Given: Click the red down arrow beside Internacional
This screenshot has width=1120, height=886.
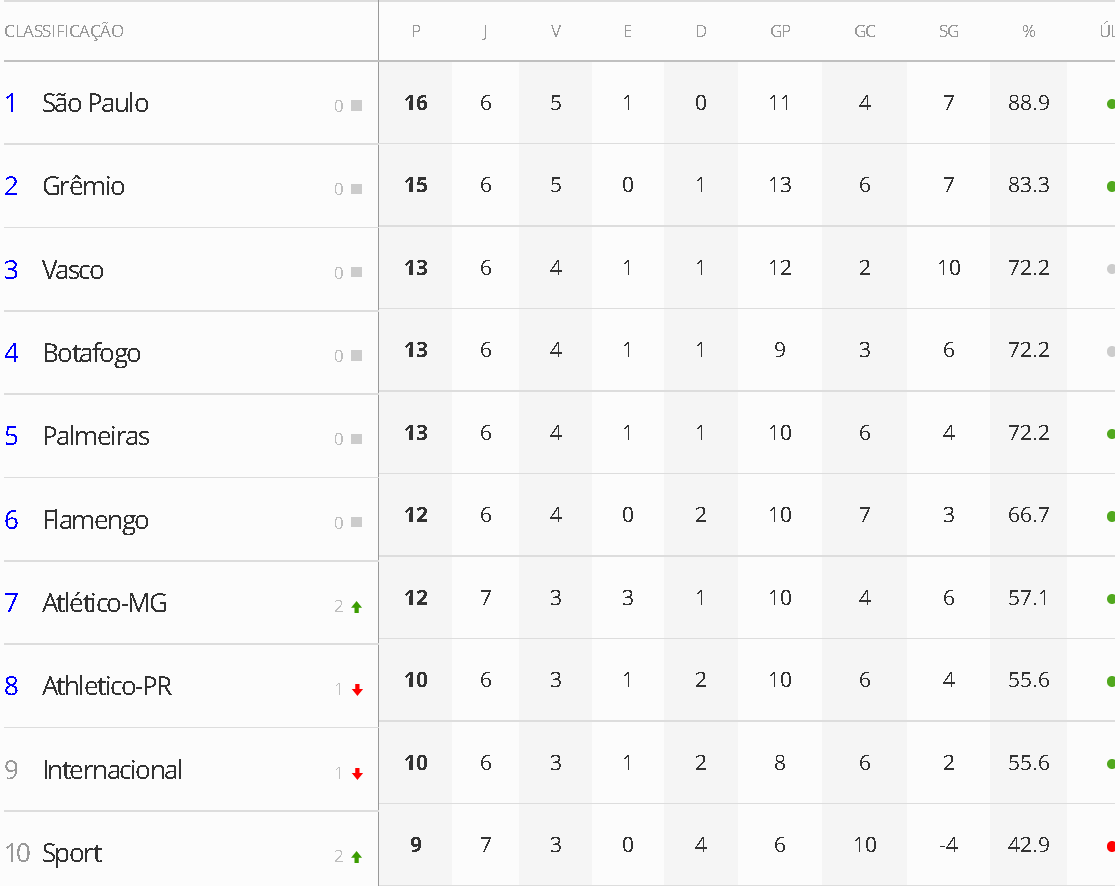Looking at the screenshot, I should 357,773.
